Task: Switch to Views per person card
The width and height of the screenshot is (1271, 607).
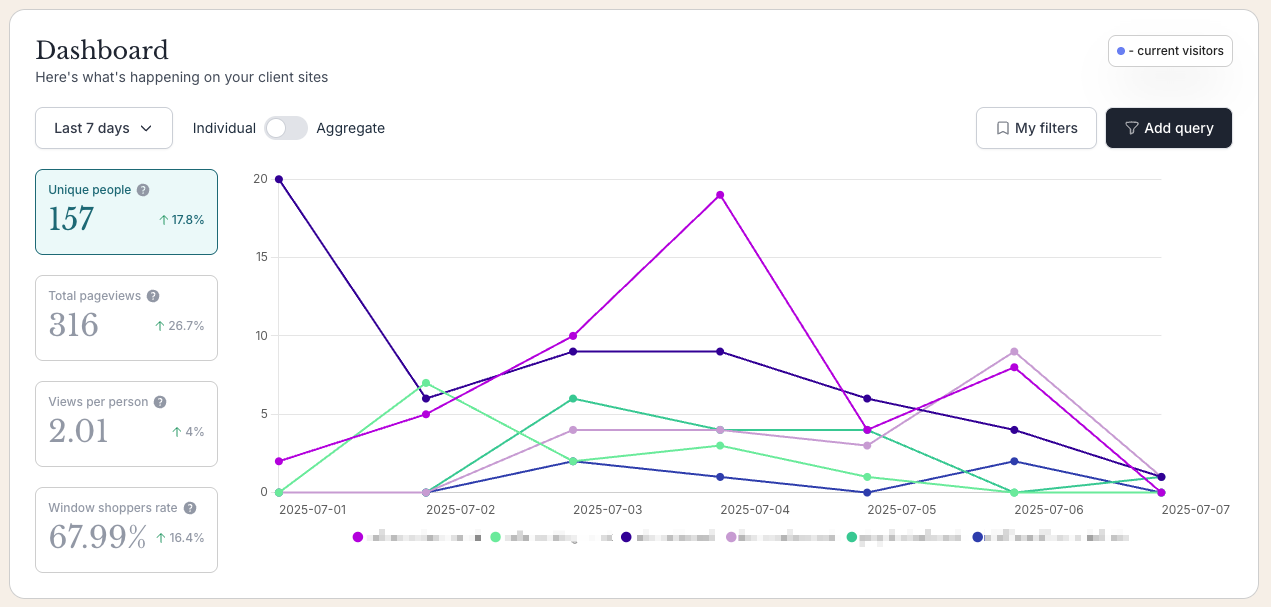Action: point(126,424)
